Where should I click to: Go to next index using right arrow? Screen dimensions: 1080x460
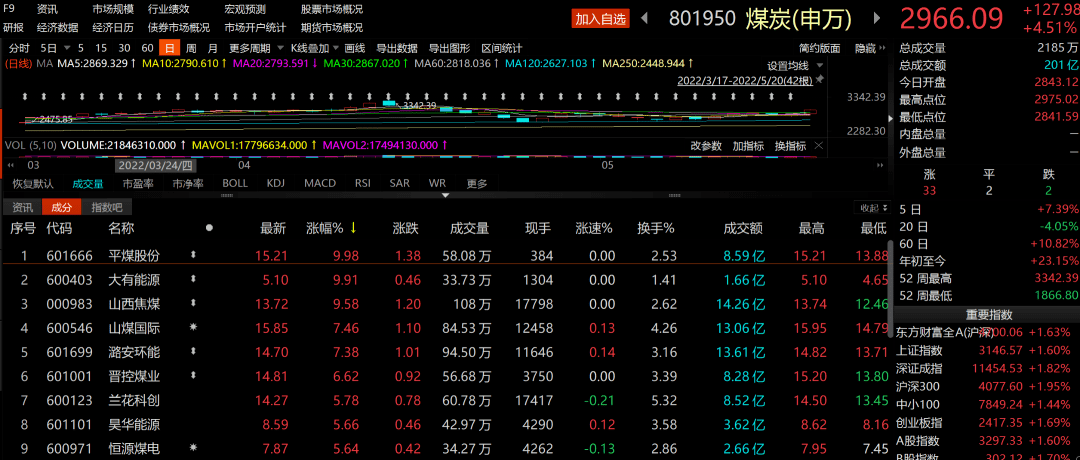point(878,18)
